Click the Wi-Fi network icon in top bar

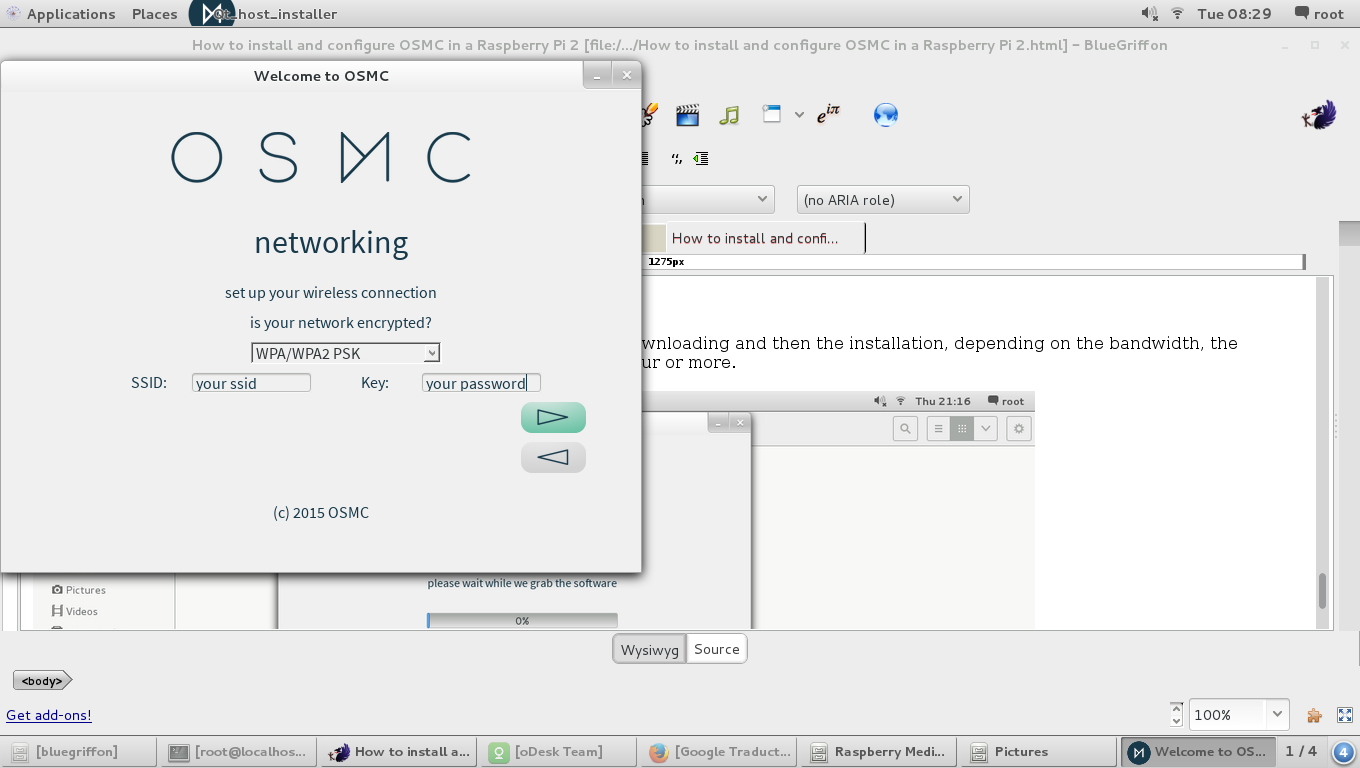coord(1178,14)
